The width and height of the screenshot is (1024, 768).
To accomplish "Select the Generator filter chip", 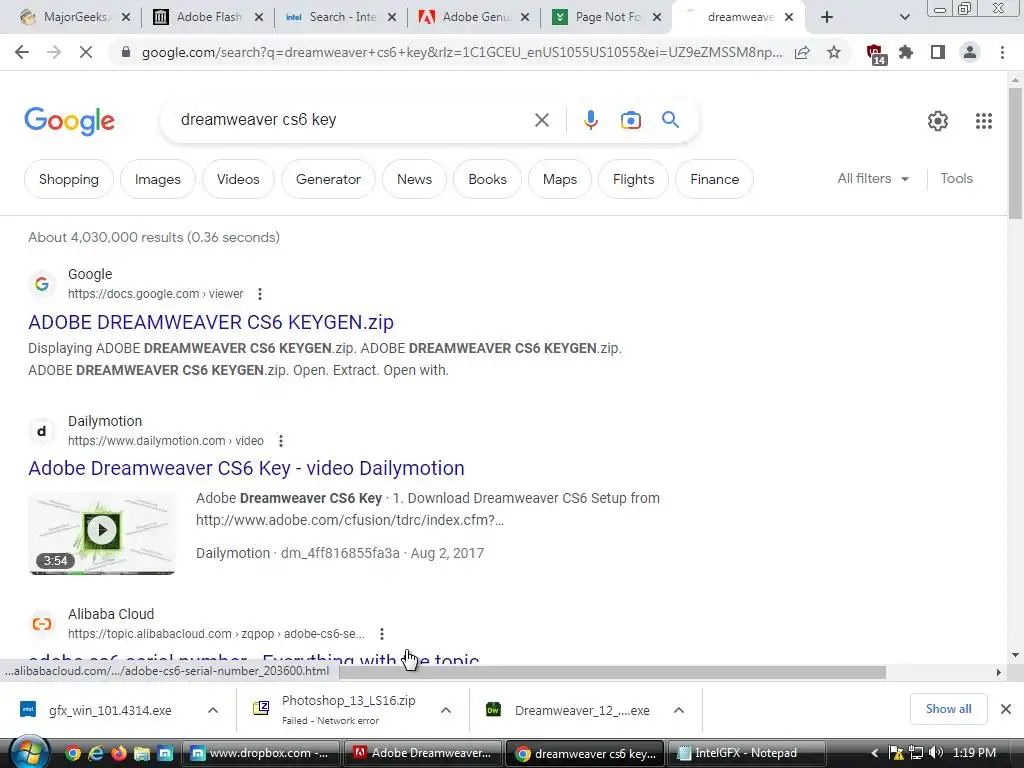I will [328, 179].
